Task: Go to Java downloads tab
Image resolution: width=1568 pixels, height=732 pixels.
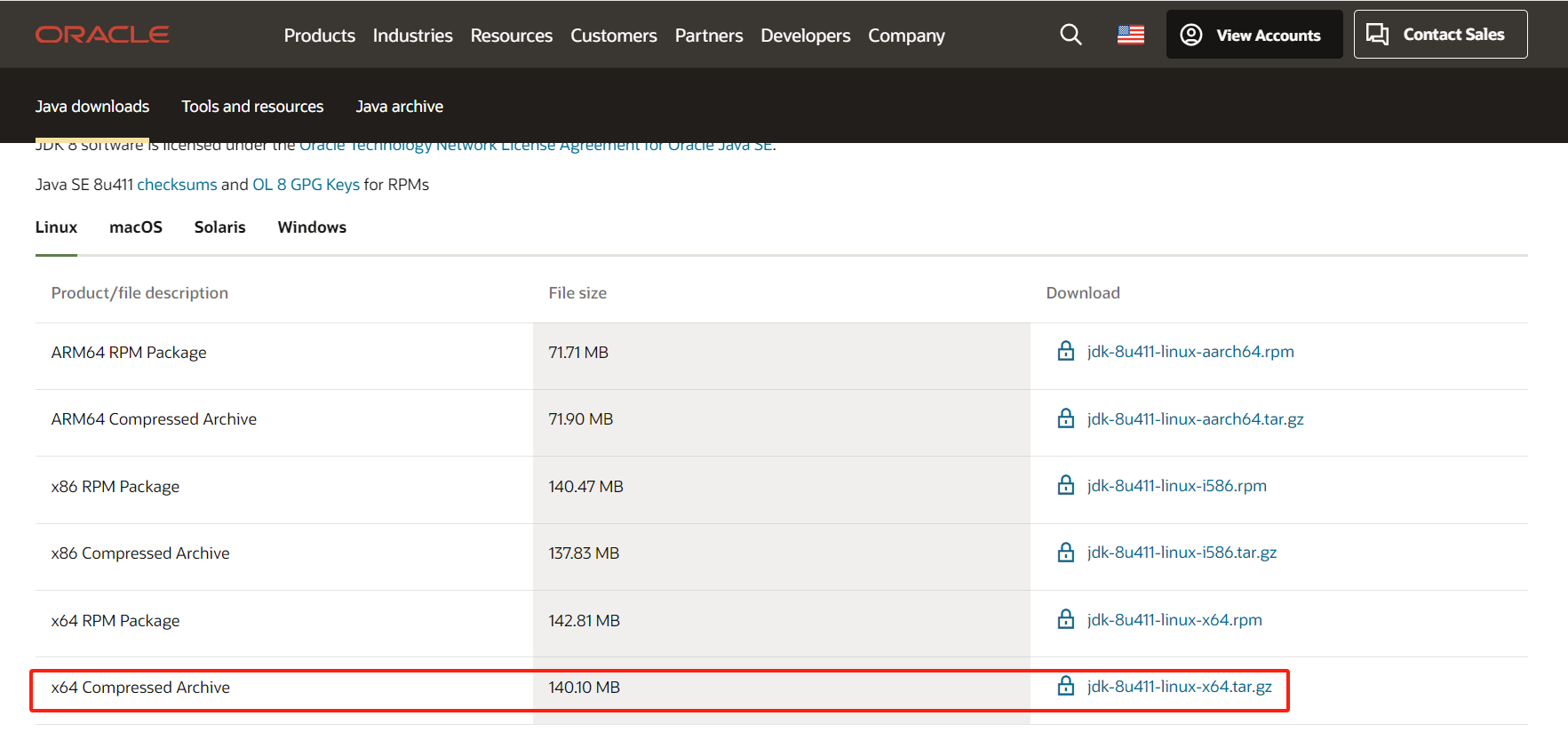Action: pyautogui.click(x=92, y=107)
